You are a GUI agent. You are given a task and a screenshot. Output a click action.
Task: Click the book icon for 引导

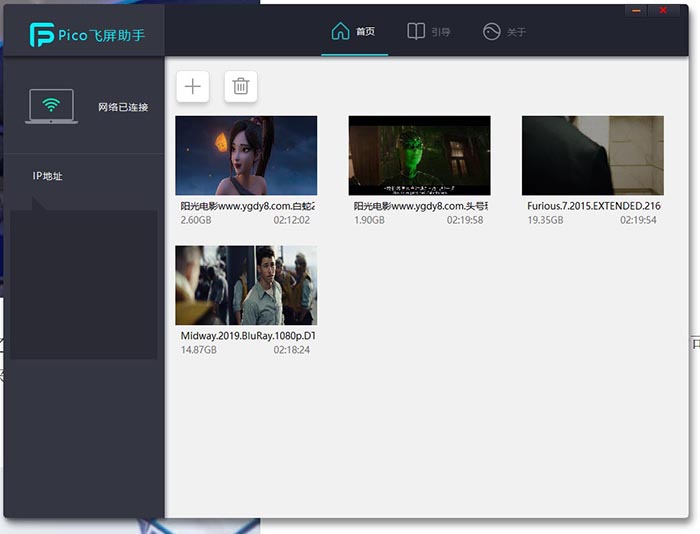[416, 31]
